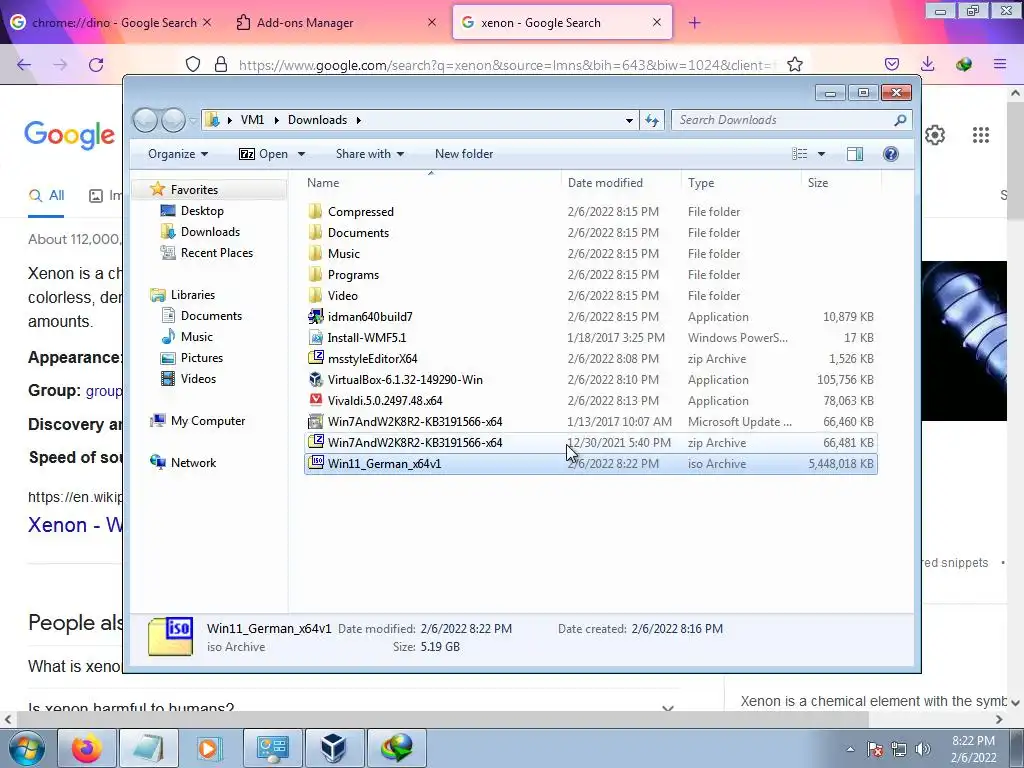Click the Google logo
Viewport: 1024px width, 768px height.
(x=70, y=135)
